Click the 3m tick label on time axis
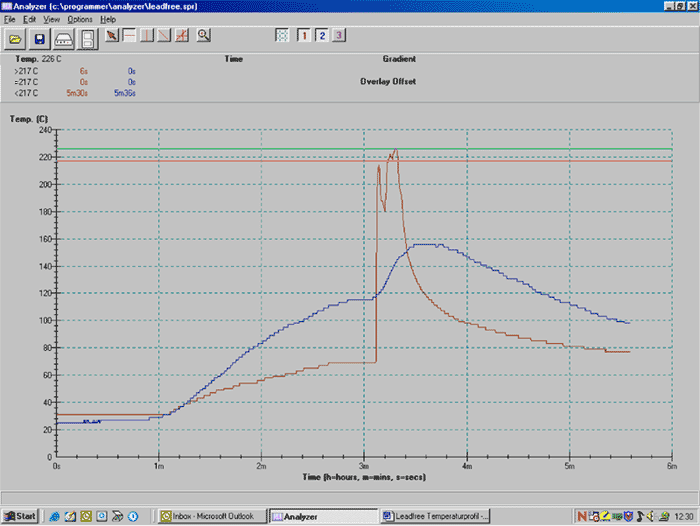The height and width of the screenshot is (526, 700). click(x=364, y=466)
